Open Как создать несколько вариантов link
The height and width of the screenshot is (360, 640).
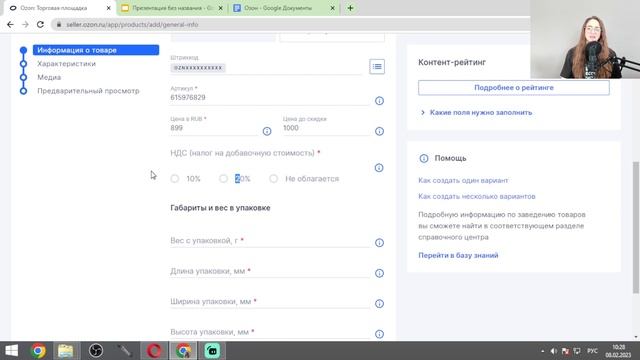coord(477,196)
